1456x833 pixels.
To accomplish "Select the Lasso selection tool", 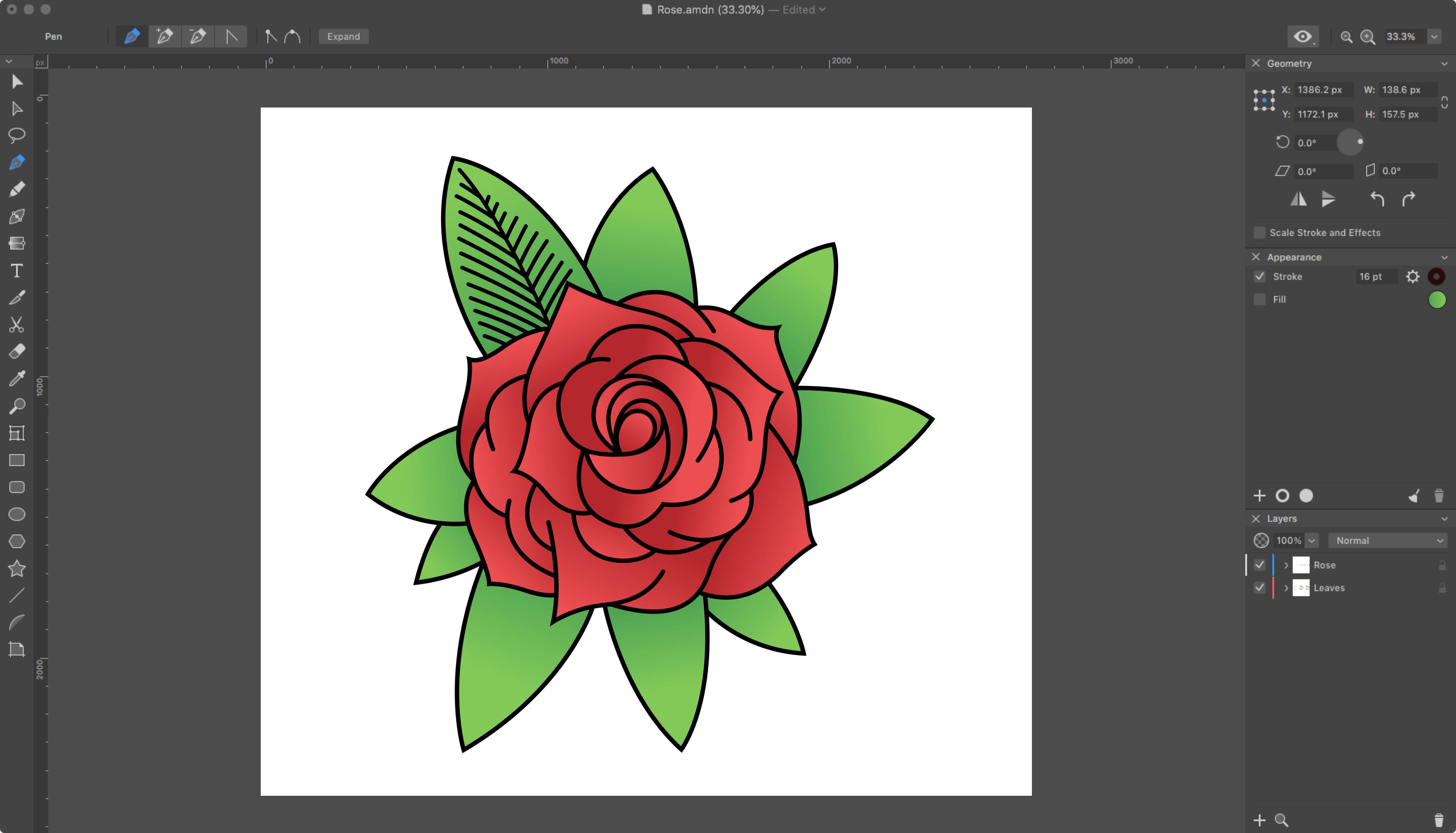I will pos(17,135).
